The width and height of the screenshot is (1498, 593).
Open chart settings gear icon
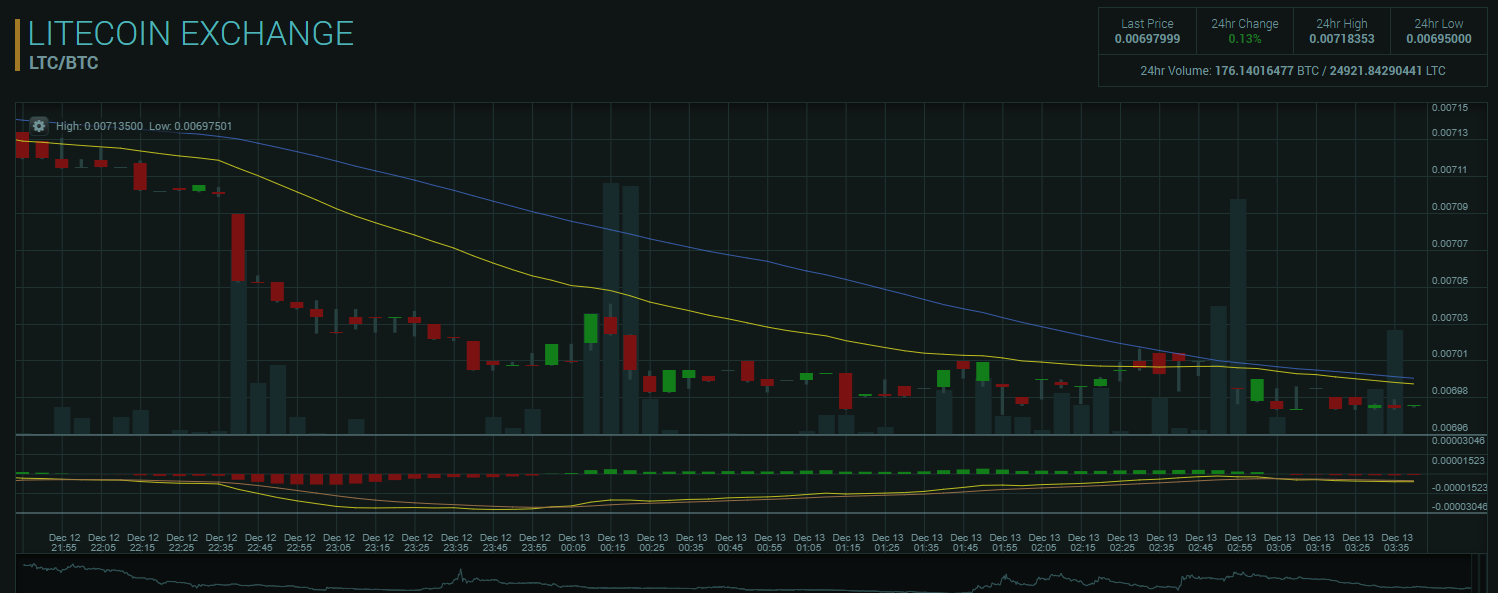pos(39,125)
